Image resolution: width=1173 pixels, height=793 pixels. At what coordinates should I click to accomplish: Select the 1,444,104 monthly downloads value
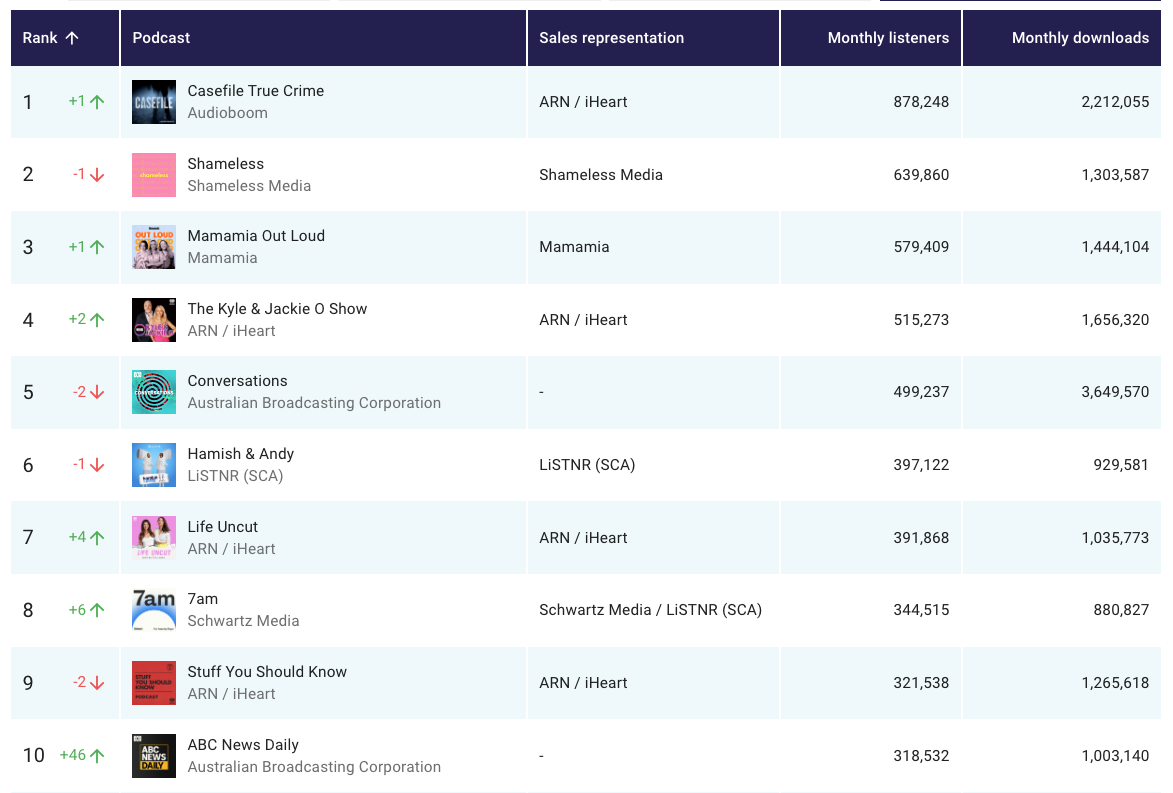[1115, 247]
